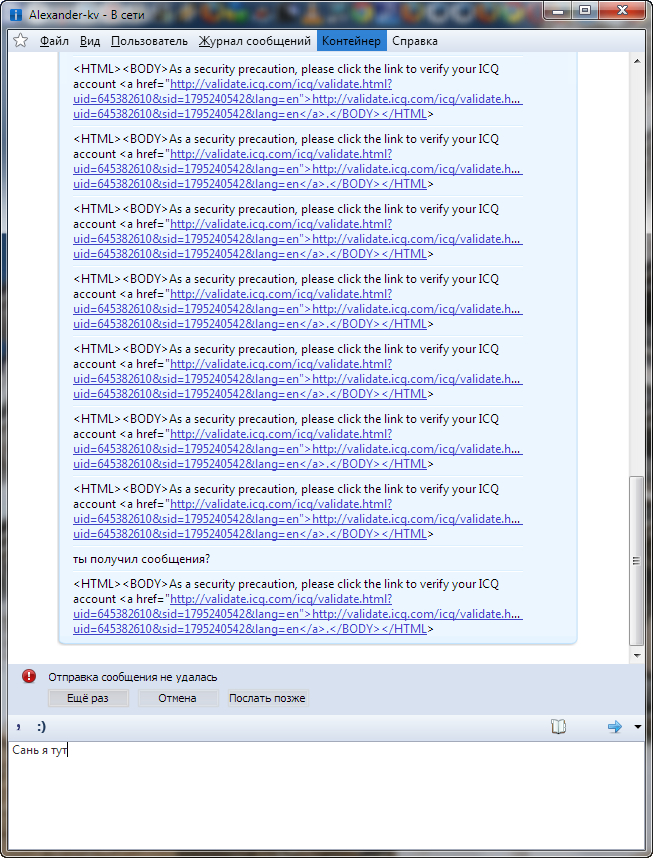Close the Alexander-kv chat window
Screen dimensions: 653x858
(622, 10)
